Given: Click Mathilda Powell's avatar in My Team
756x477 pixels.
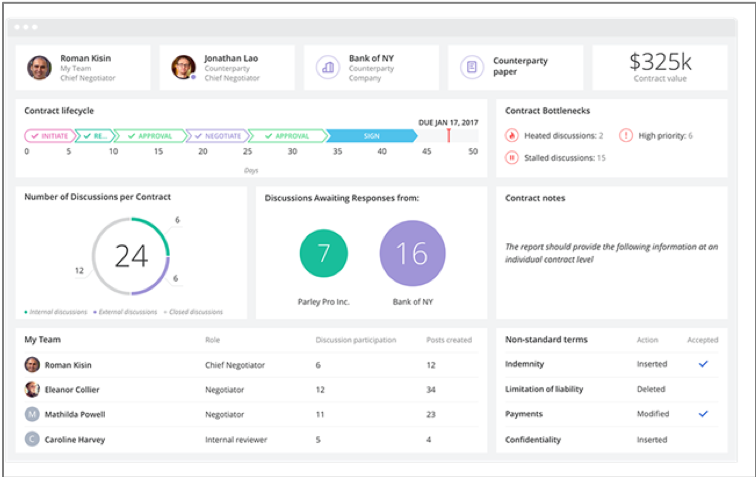Looking at the screenshot, I should point(32,414).
